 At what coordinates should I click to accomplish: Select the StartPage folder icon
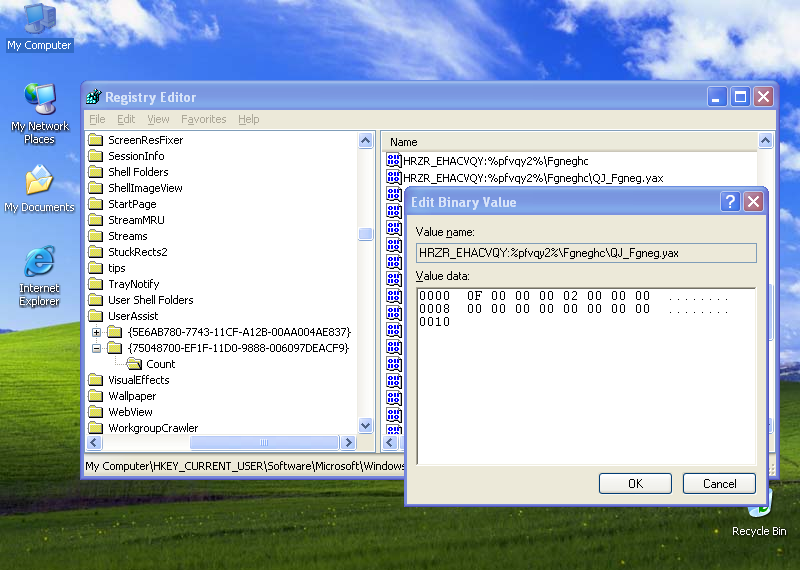pos(95,204)
